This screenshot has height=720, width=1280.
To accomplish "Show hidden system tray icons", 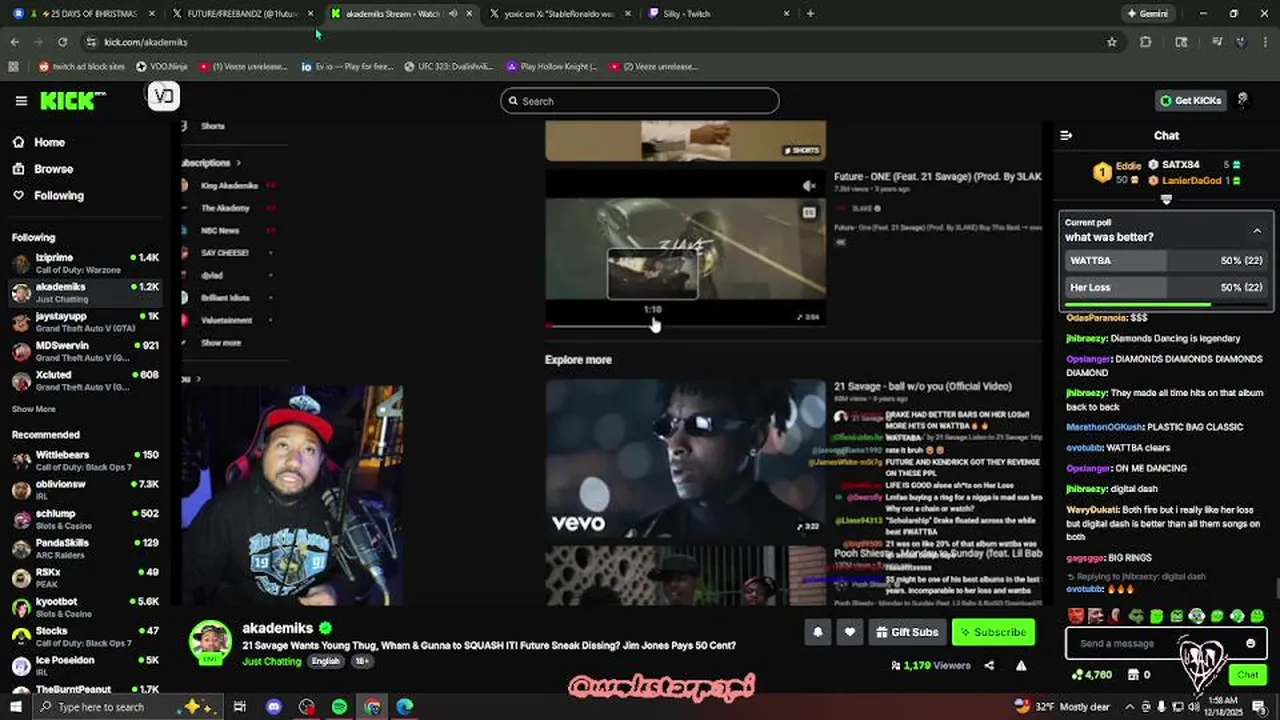I will [1131, 707].
